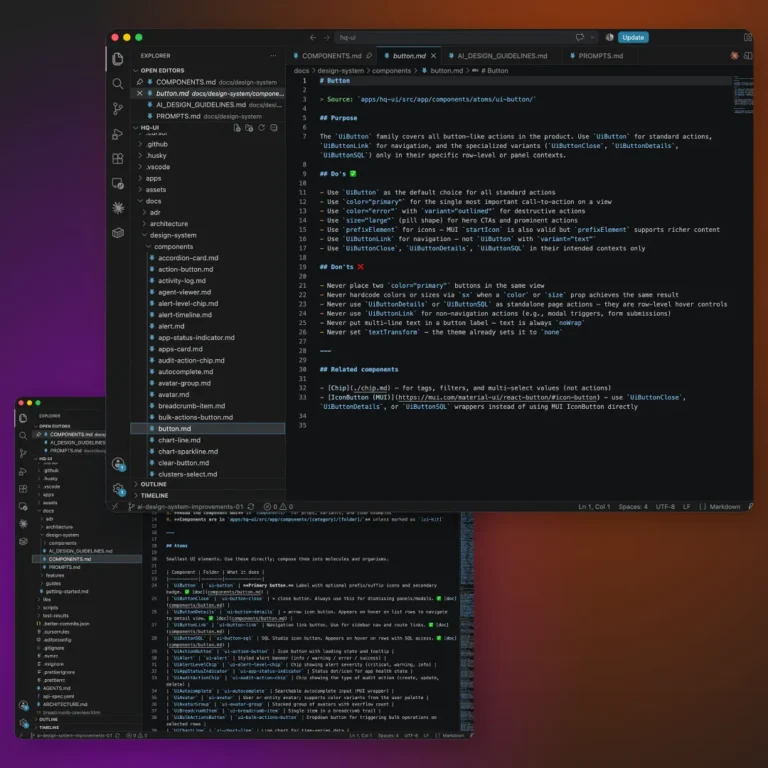Image resolution: width=768 pixels, height=768 pixels.
Task: Change the Markdown language mode in front status bar
Action: [x=725, y=506]
